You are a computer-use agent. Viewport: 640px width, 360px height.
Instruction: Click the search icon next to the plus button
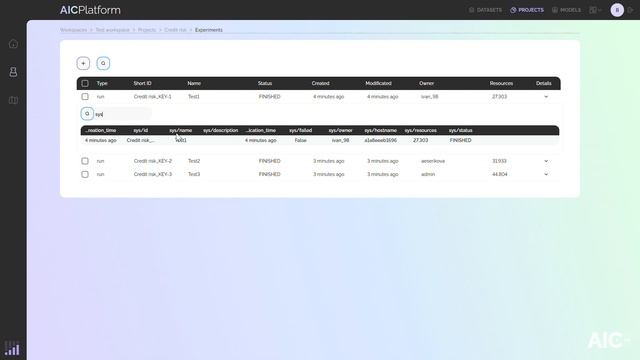tap(103, 63)
